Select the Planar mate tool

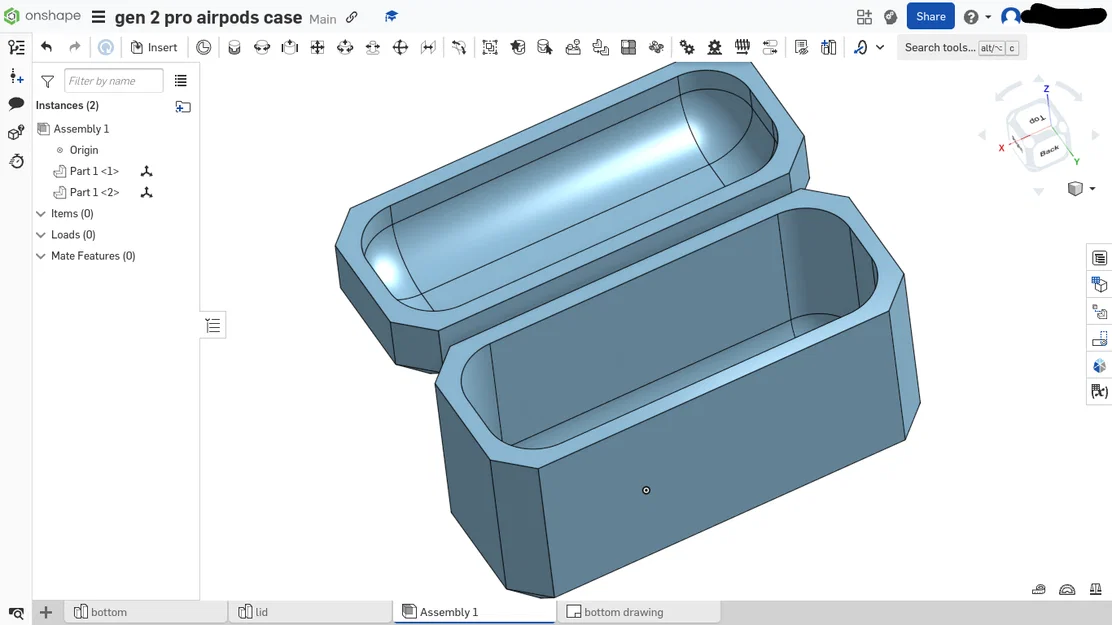317,48
